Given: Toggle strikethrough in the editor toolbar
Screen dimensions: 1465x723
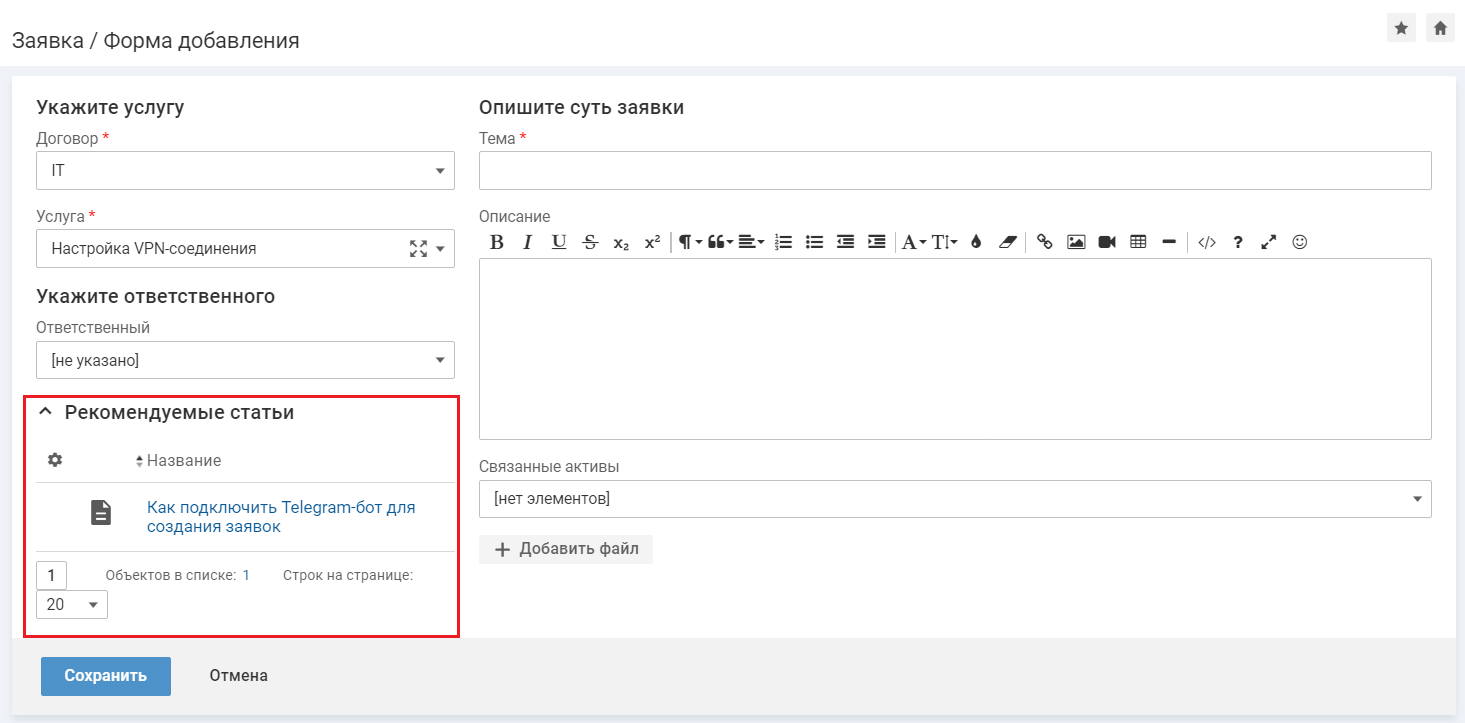Looking at the screenshot, I should pyautogui.click(x=590, y=242).
